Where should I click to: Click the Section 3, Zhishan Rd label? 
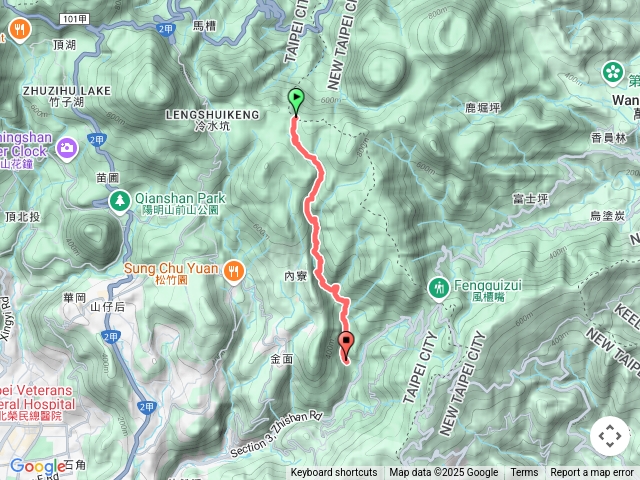click(276, 435)
